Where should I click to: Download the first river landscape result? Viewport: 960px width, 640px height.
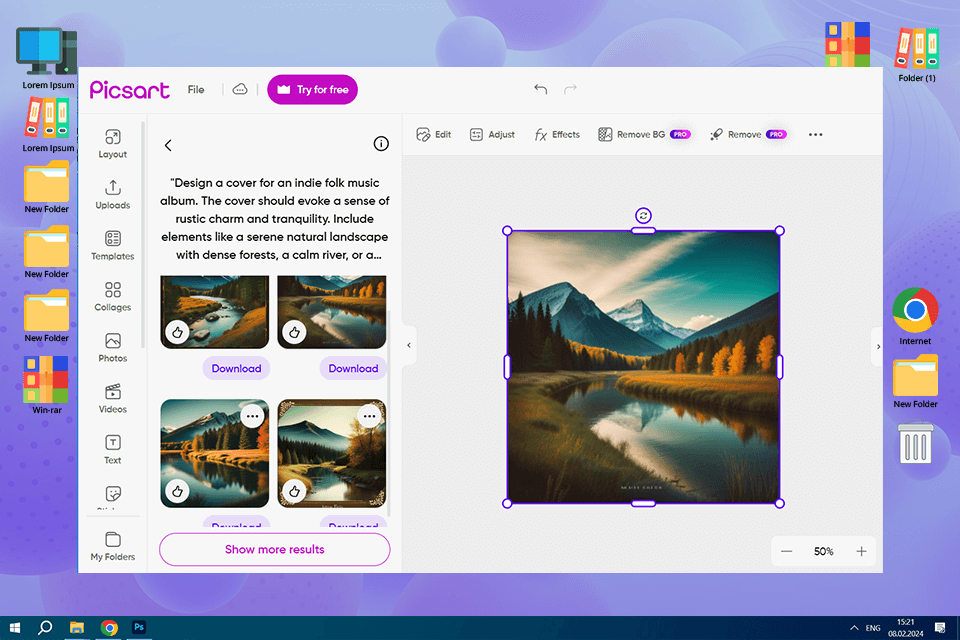coord(236,368)
